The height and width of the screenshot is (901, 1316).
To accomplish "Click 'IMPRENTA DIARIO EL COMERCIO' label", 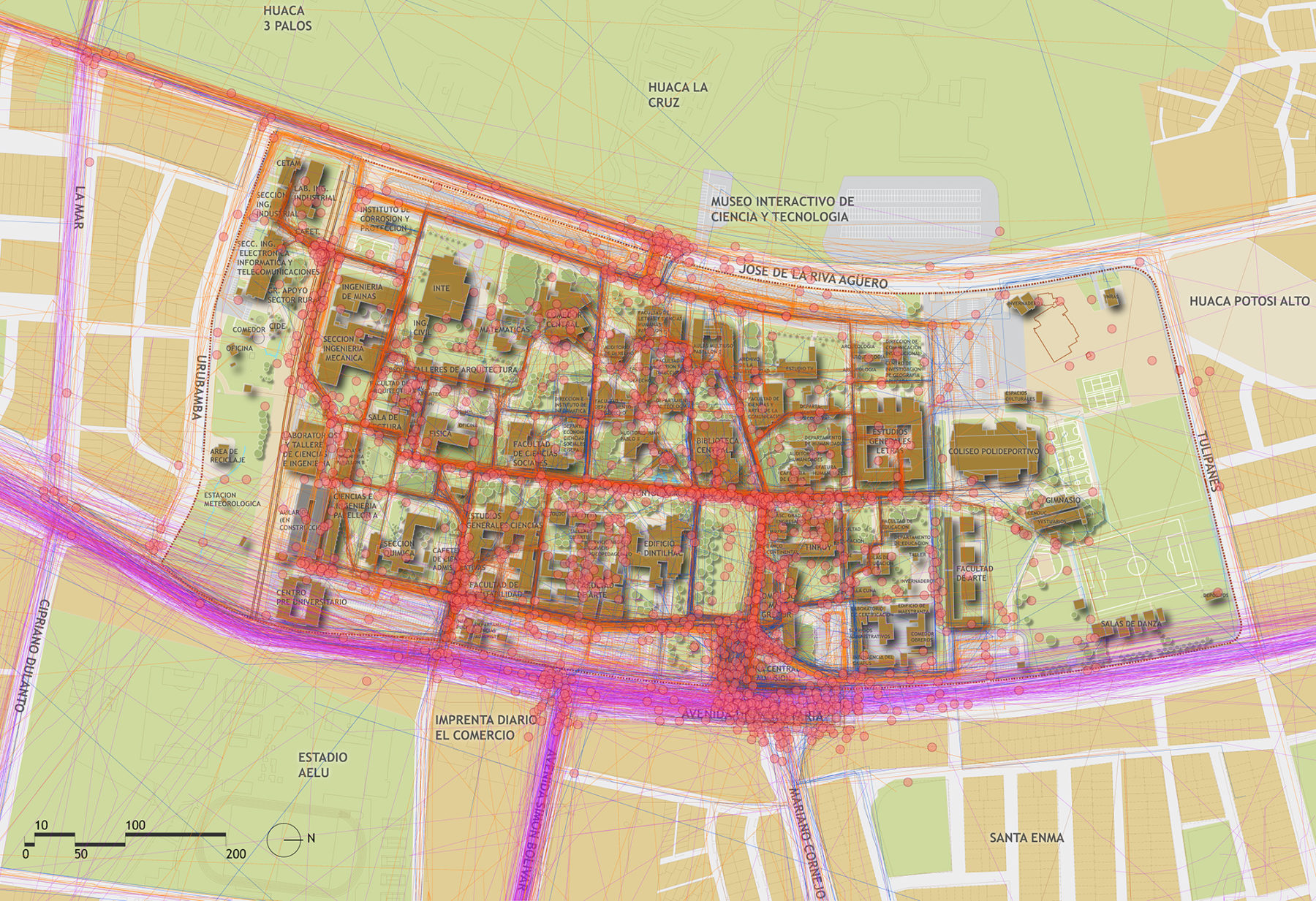I will tap(485, 726).
